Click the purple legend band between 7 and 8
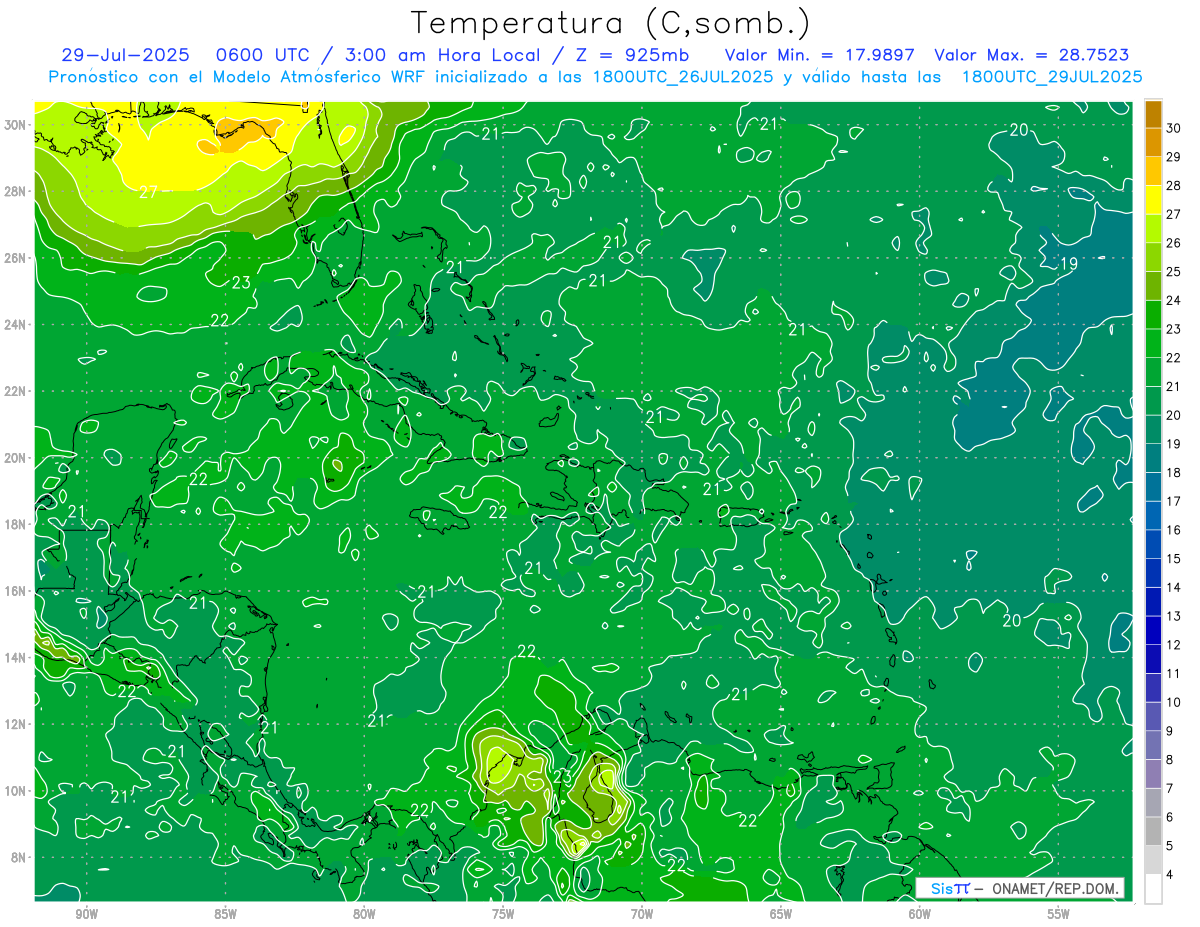The width and height of the screenshot is (1200, 927). click(x=1153, y=773)
